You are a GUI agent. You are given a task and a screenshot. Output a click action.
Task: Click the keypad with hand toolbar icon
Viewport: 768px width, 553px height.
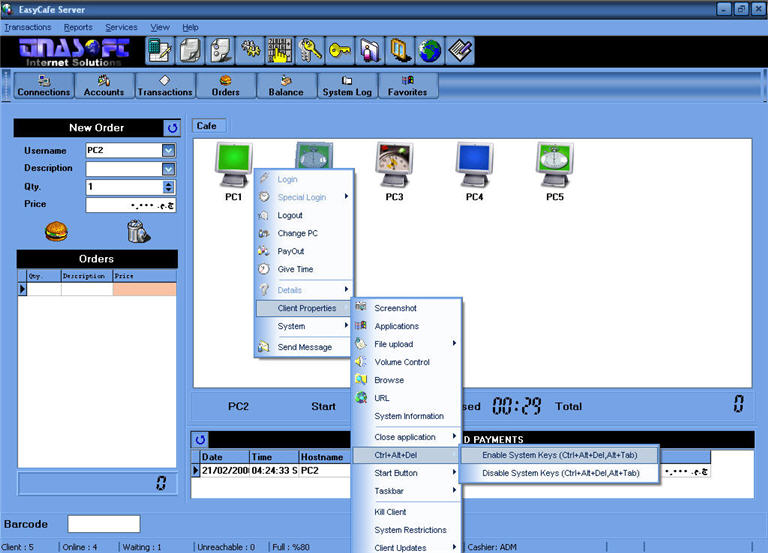[280, 50]
